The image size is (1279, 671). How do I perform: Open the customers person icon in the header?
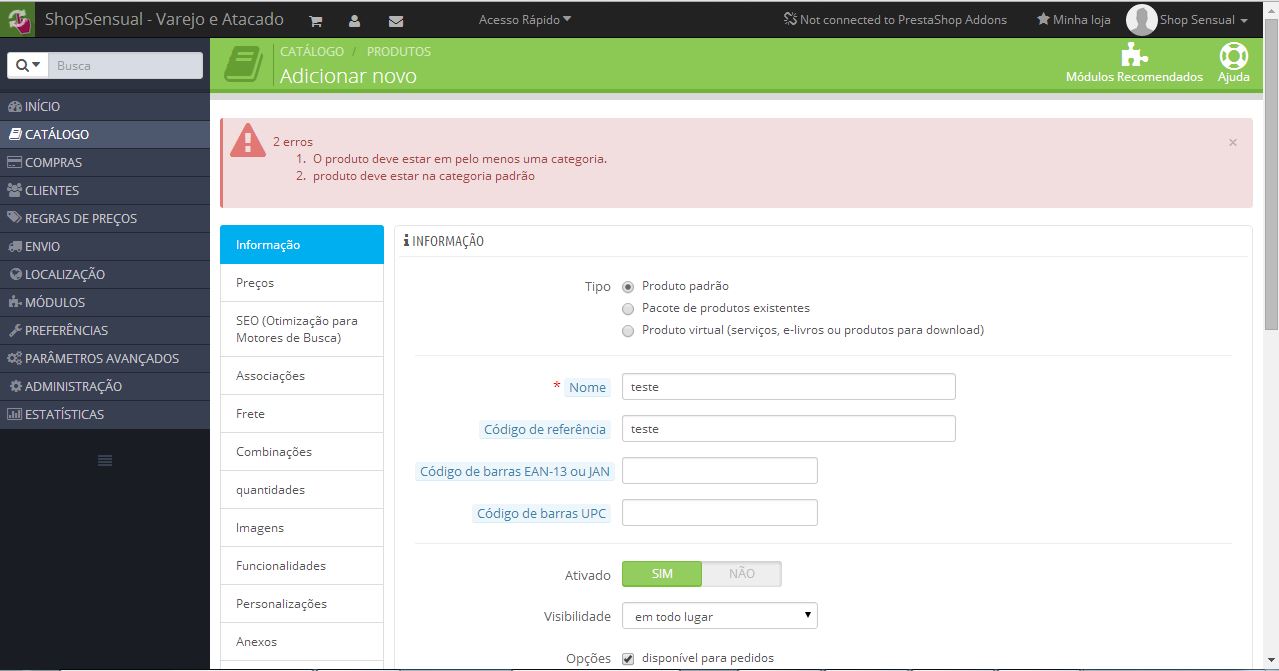355,20
